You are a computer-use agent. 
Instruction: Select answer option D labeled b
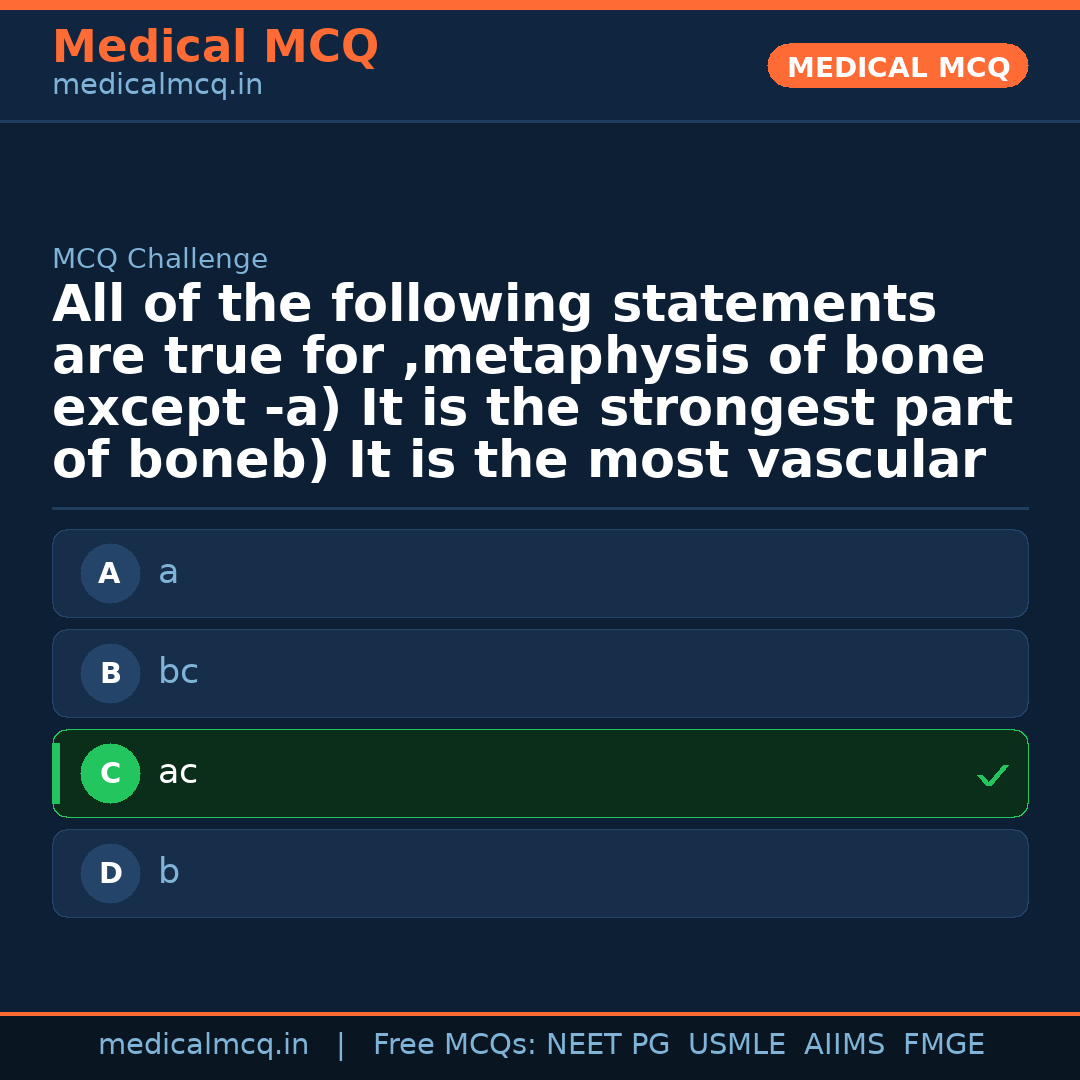(540, 873)
